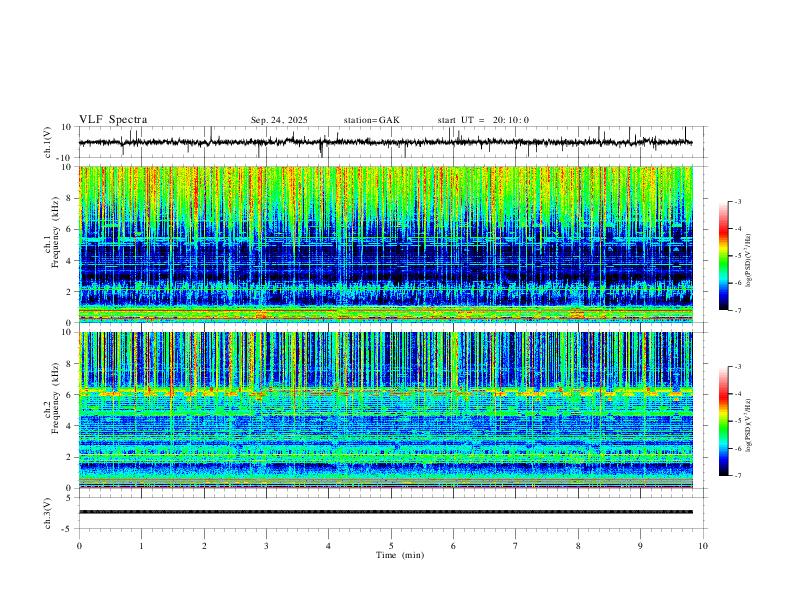The width and height of the screenshot is (792, 612).
Task: Click the "2" kHz label on ch.2 spectrogram
Action: (x=70, y=457)
